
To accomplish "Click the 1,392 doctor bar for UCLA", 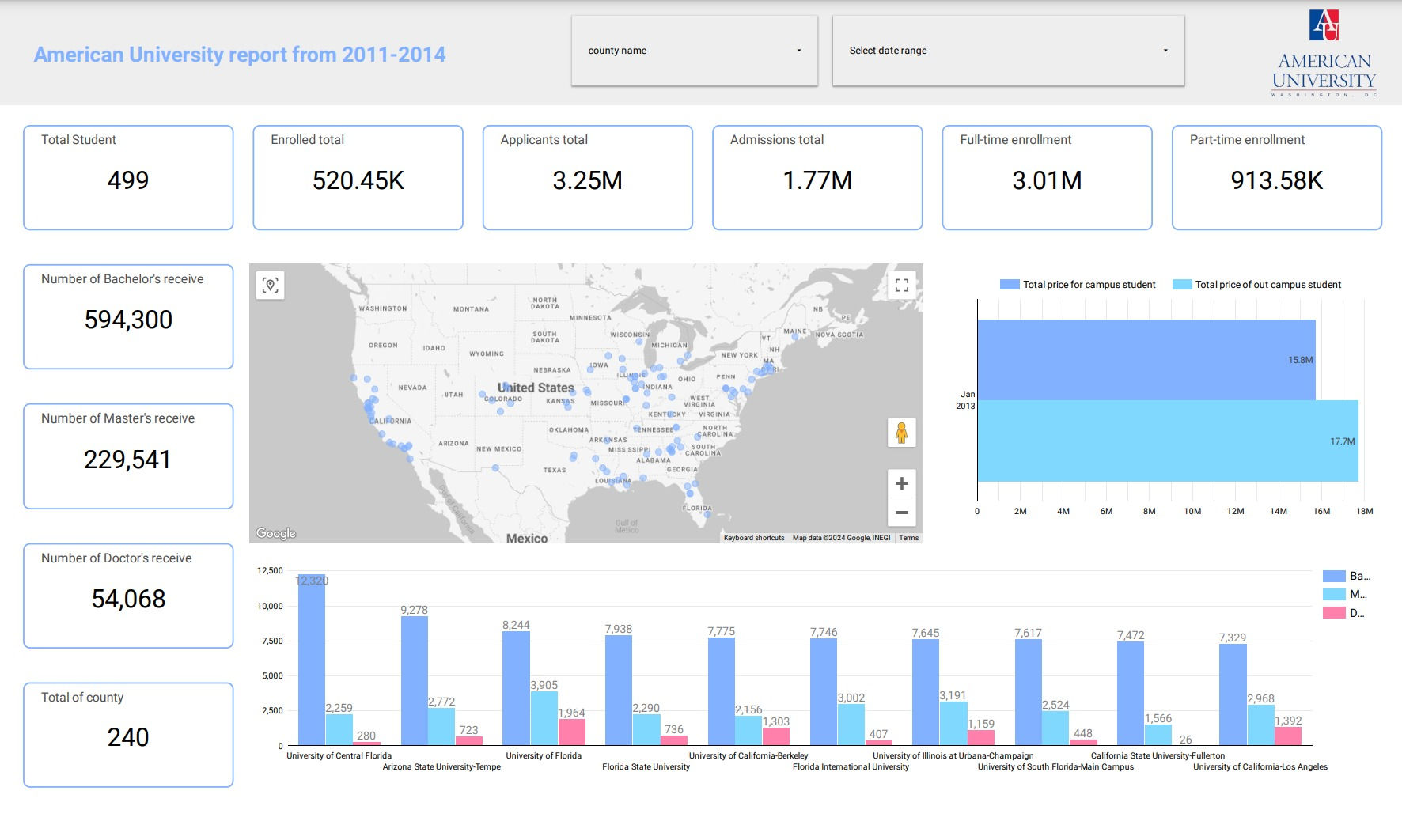I will tap(1288, 736).
